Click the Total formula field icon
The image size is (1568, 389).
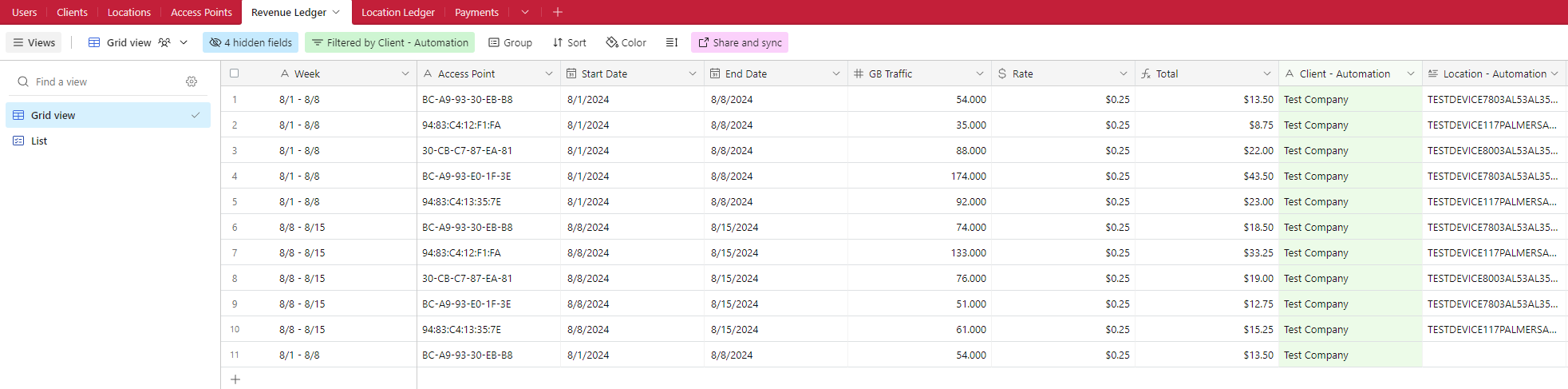[x=1146, y=73]
